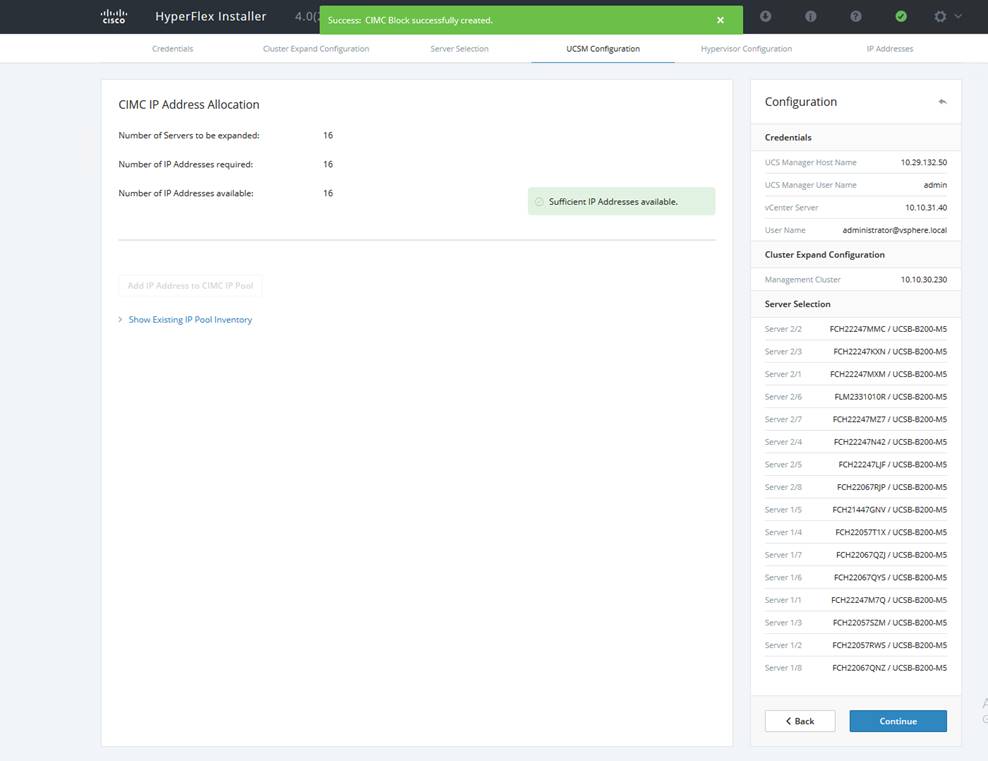The image size is (988, 761).
Task: Select the Server 1/4 FCH22057T1X row
Action: [x=856, y=532]
